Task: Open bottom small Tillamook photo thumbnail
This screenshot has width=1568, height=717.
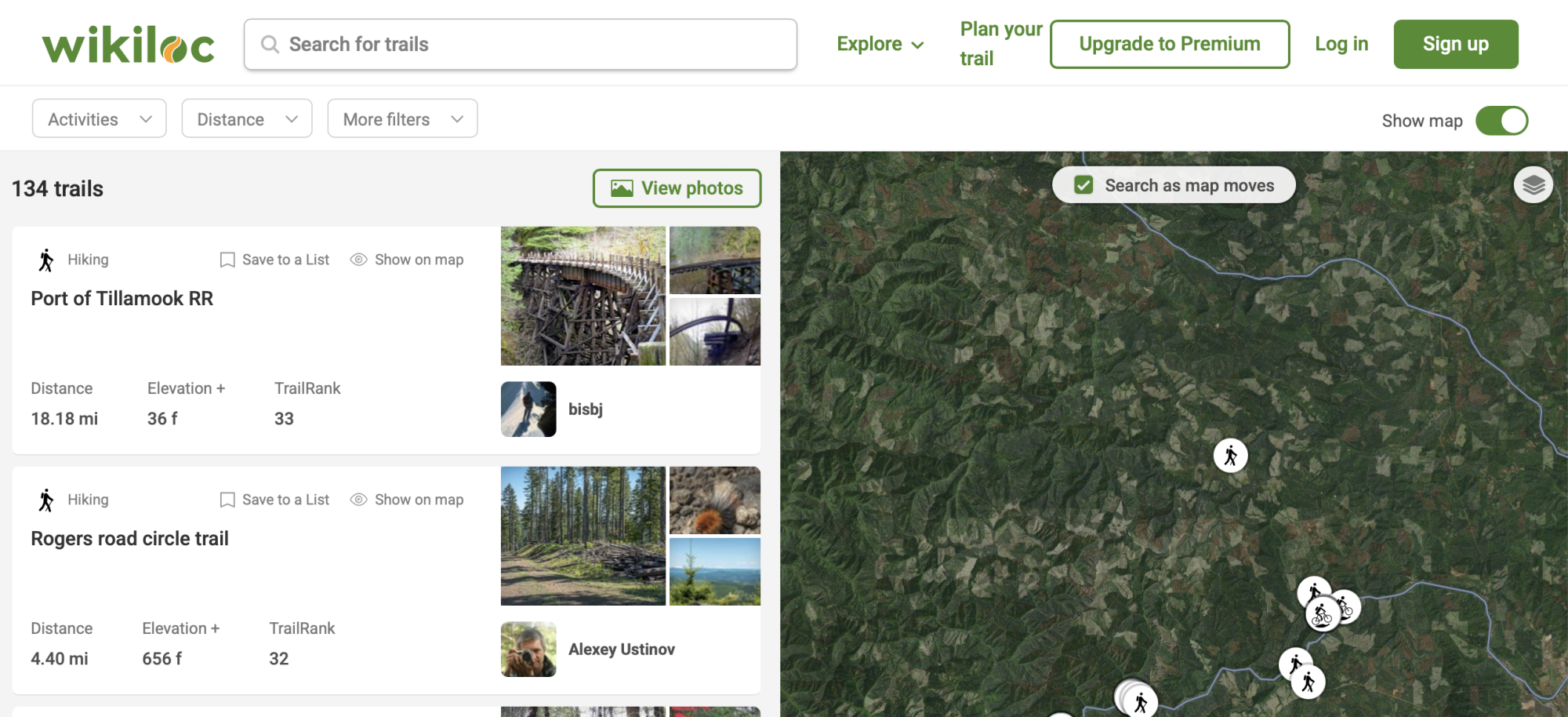Action: pyautogui.click(x=715, y=331)
